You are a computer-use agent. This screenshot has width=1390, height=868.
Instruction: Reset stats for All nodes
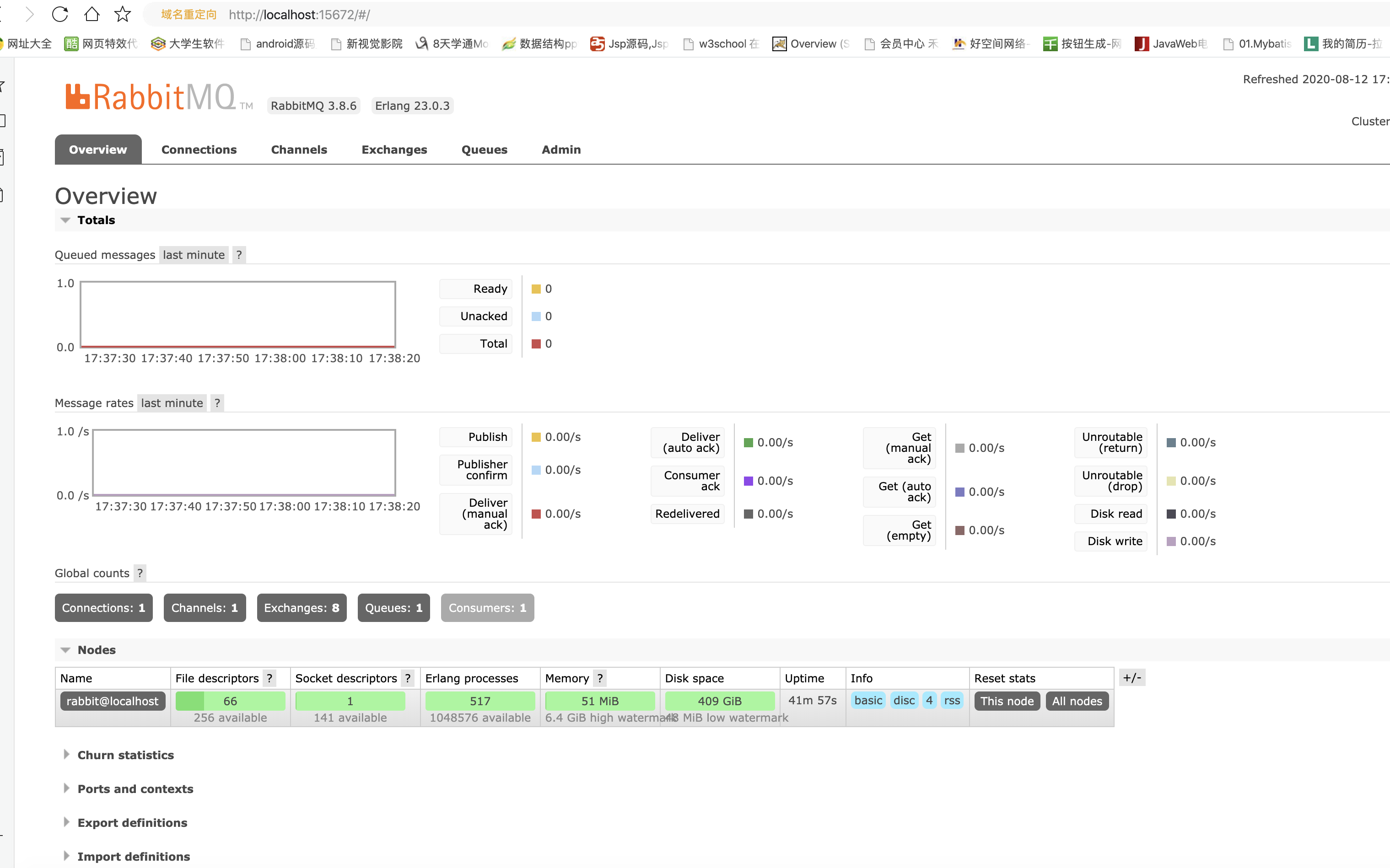1077,701
